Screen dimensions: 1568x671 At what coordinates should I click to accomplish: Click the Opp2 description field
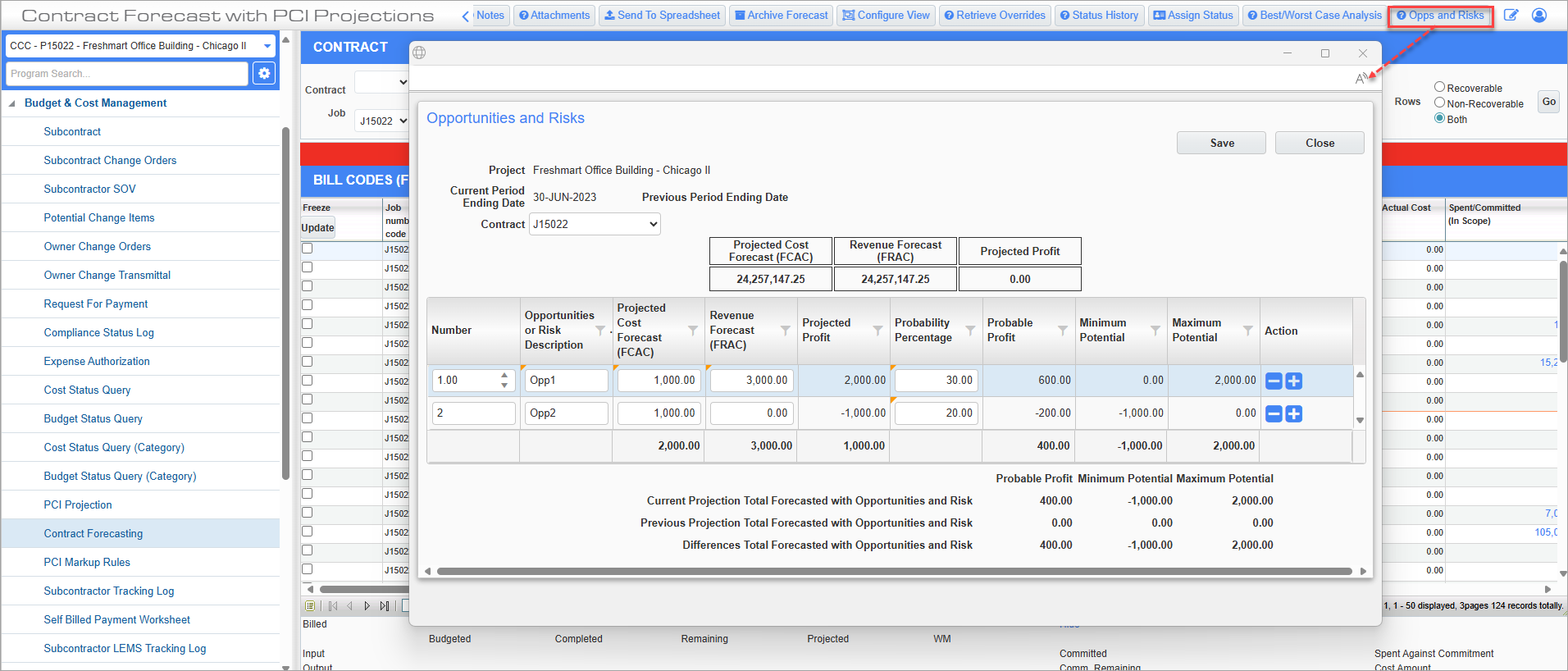(x=567, y=413)
